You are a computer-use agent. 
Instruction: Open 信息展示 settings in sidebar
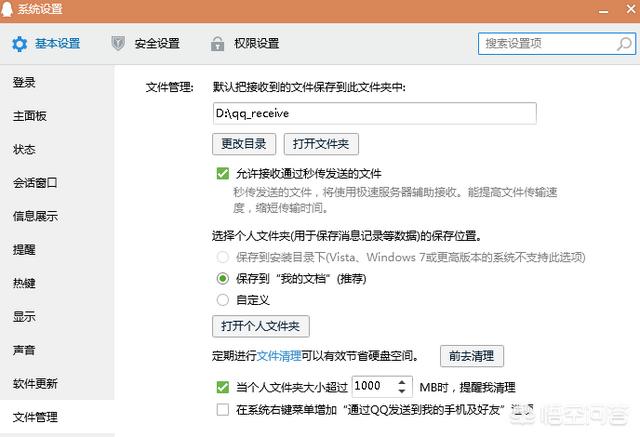[x=57, y=216]
